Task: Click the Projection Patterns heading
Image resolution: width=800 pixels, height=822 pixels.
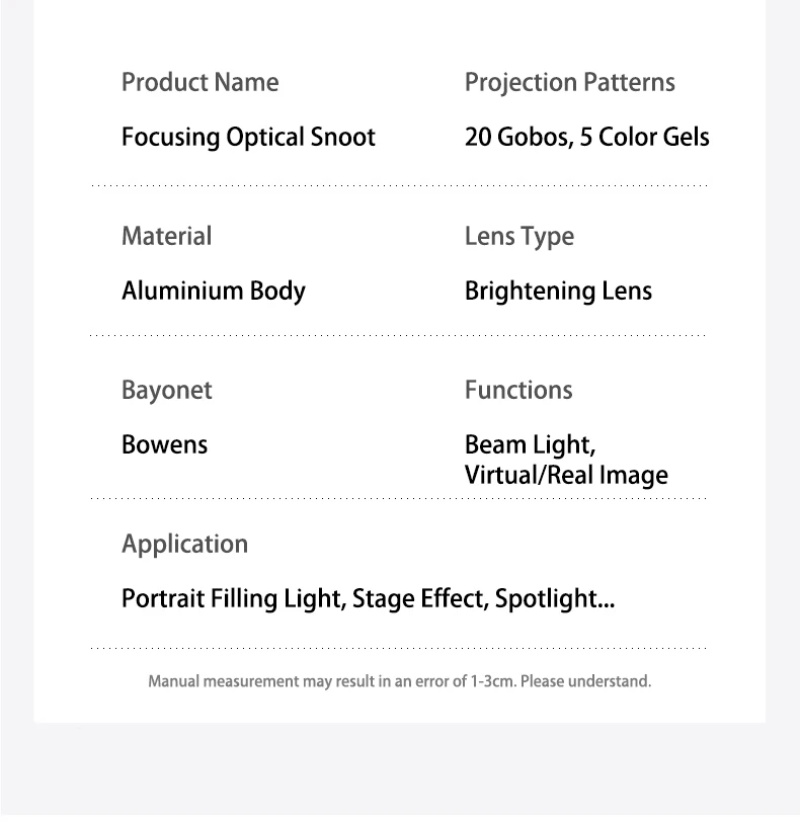Action: coord(570,83)
